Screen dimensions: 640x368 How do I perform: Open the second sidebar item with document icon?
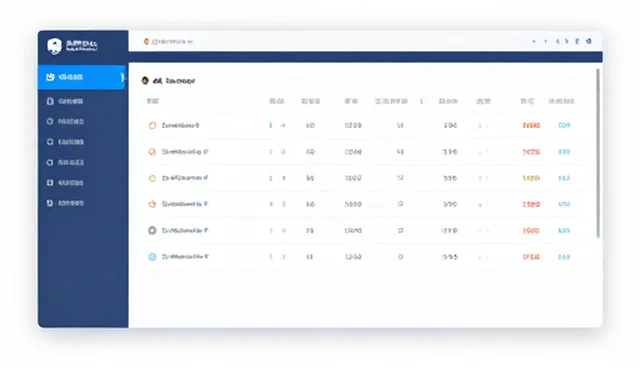pos(65,101)
